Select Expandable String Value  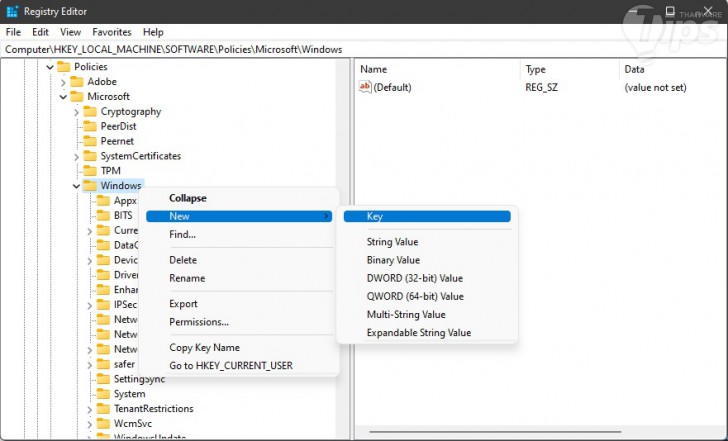tap(427, 332)
